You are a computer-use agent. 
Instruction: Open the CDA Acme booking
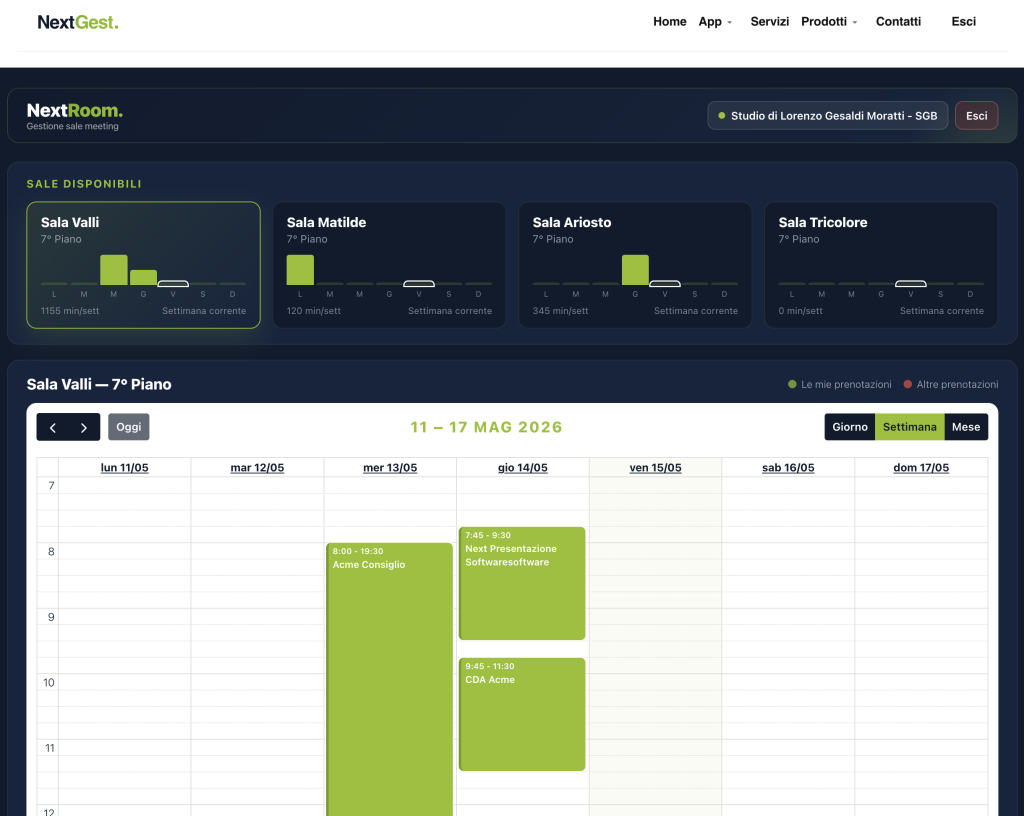pyautogui.click(x=522, y=714)
